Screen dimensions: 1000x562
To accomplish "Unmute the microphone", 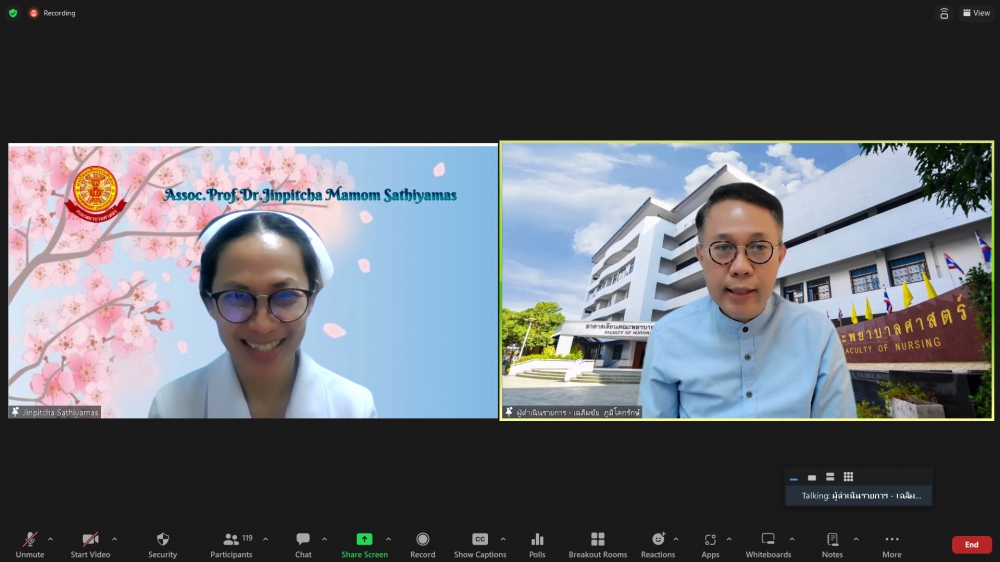I will pyautogui.click(x=30, y=544).
